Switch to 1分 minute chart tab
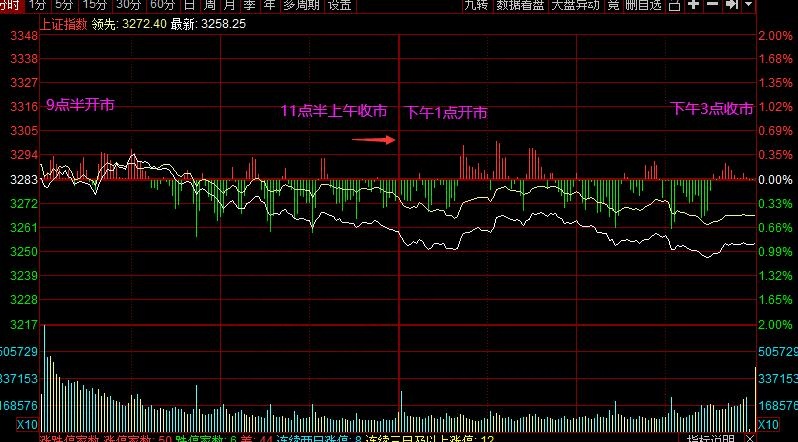This screenshot has height=442, width=798. click(x=37, y=5)
